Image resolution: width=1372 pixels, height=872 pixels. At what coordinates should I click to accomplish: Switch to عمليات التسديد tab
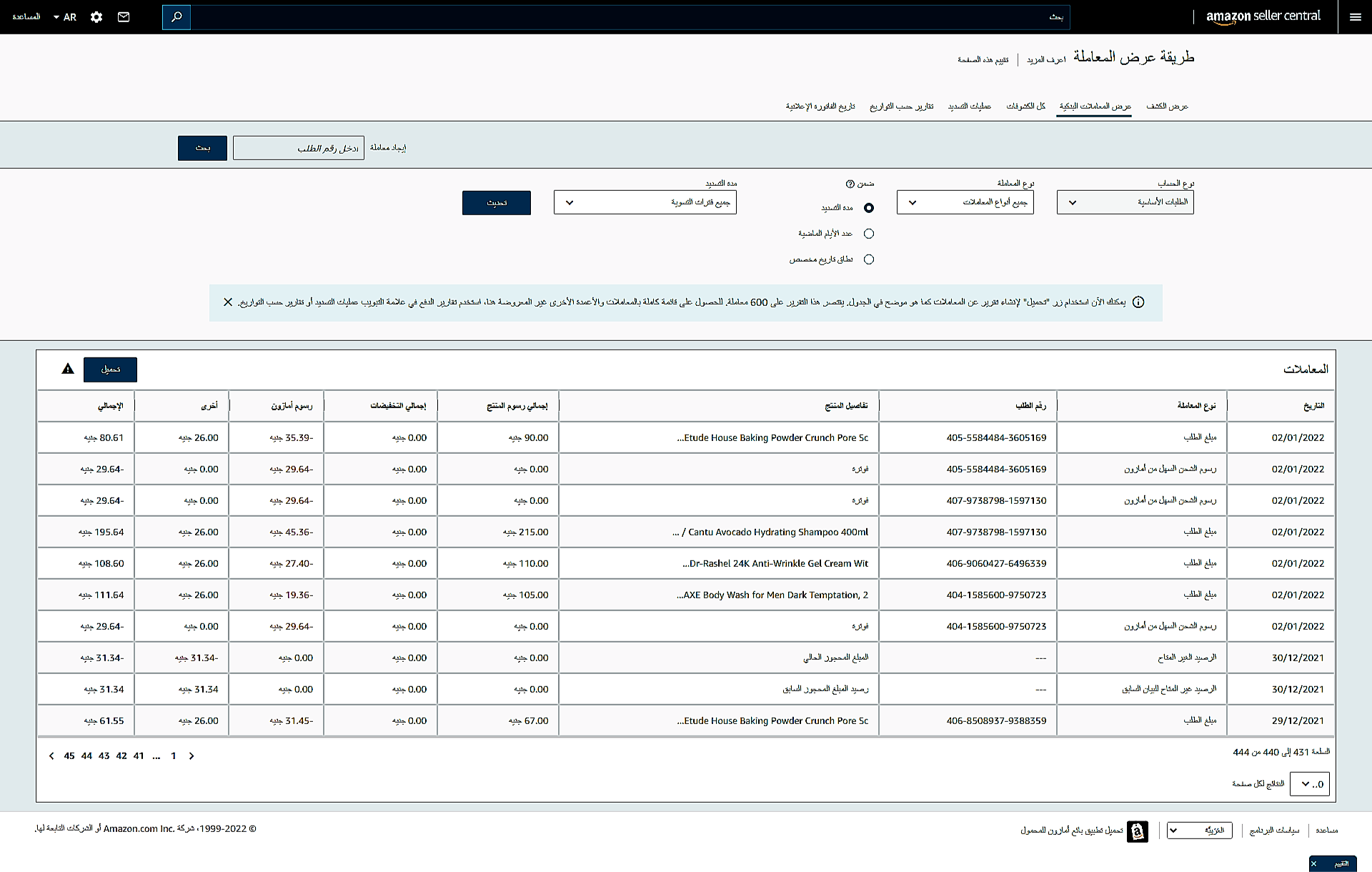pyautogui.click(x=969, y=106)
